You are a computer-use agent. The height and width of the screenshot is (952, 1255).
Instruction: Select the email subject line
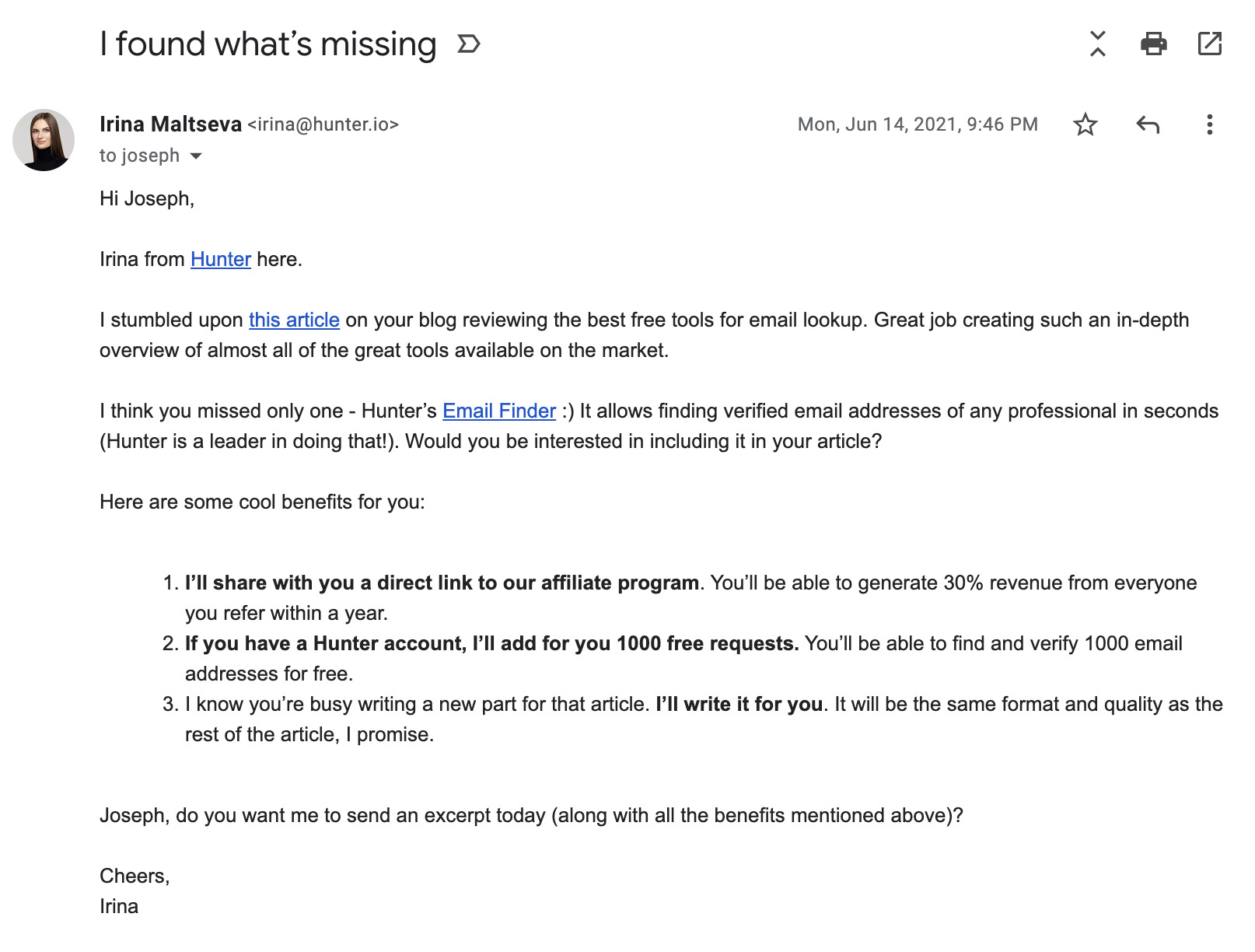(267, 44)
